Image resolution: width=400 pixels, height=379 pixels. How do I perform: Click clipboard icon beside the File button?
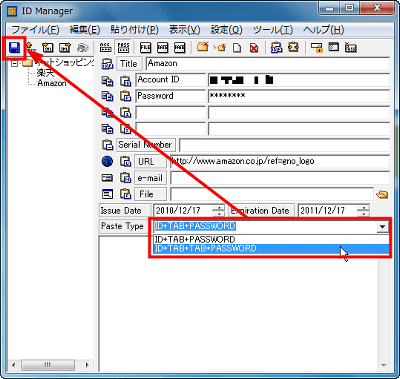coord(125,194)
